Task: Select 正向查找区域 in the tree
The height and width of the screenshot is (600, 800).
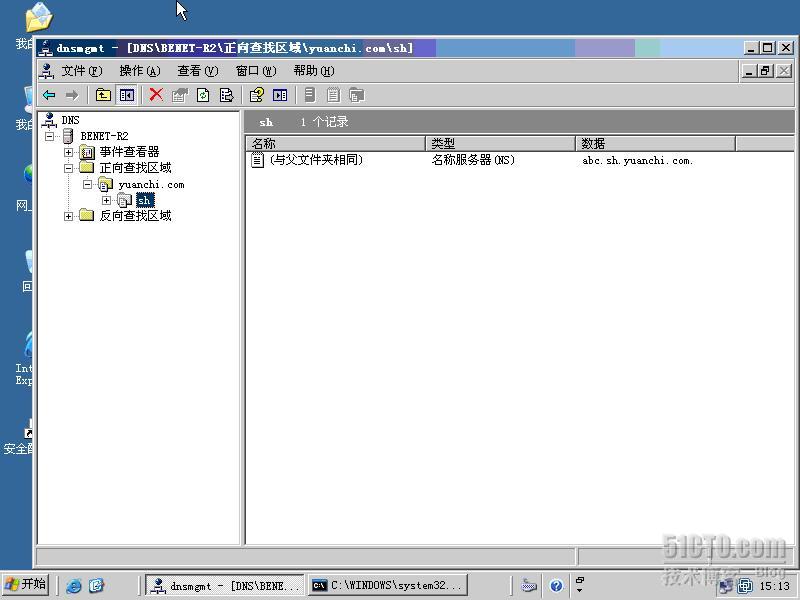Action: click(x=135, y=168)
